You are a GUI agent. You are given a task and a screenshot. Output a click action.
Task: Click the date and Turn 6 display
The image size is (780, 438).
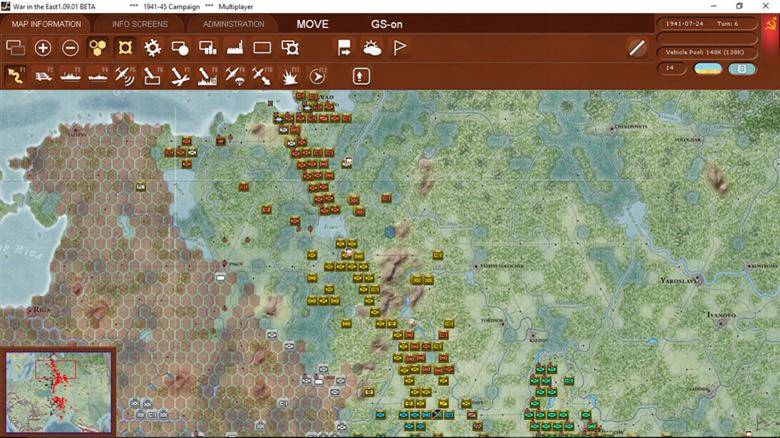707,23
